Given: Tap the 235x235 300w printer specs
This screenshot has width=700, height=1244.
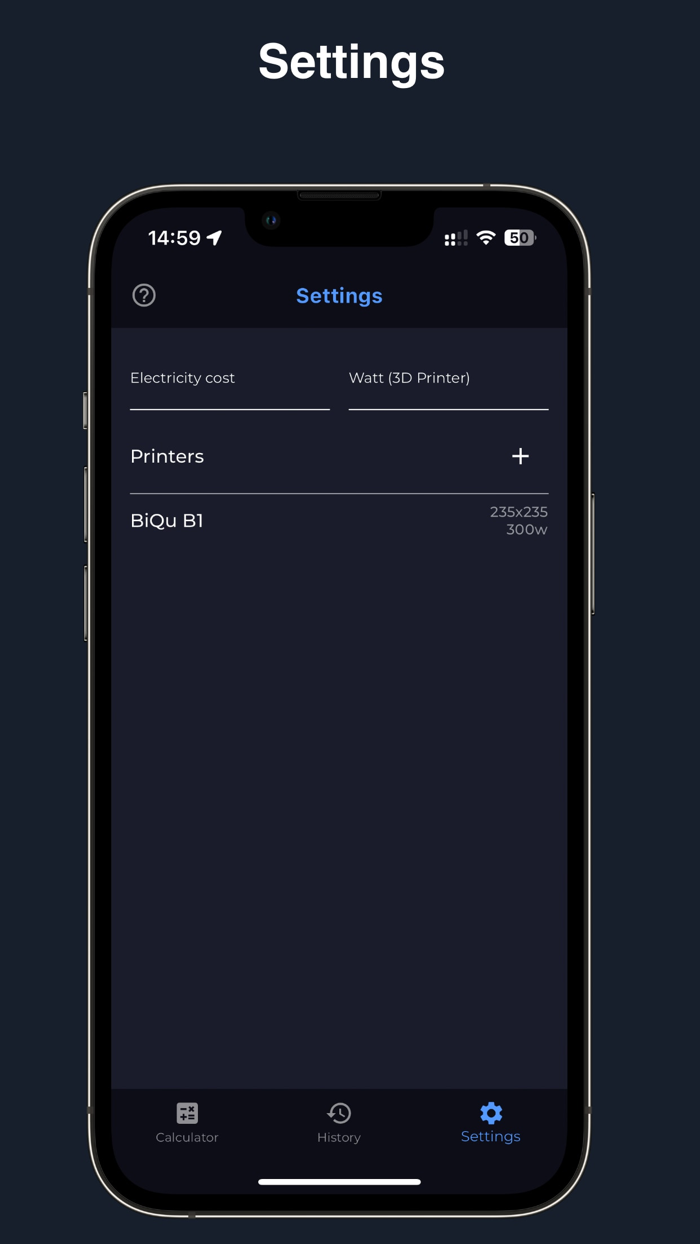Looking at the screenshot, I should 519,521.
